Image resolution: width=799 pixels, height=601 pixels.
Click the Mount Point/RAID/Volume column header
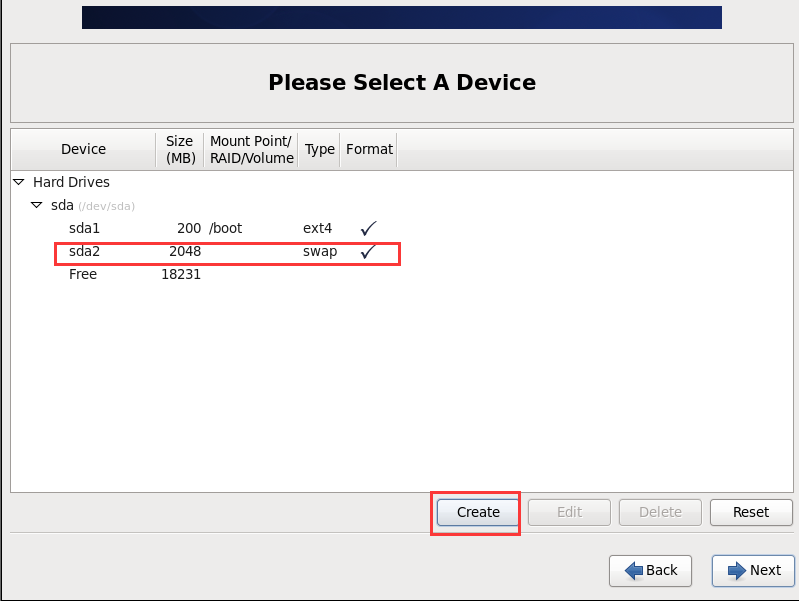point(252,149)
